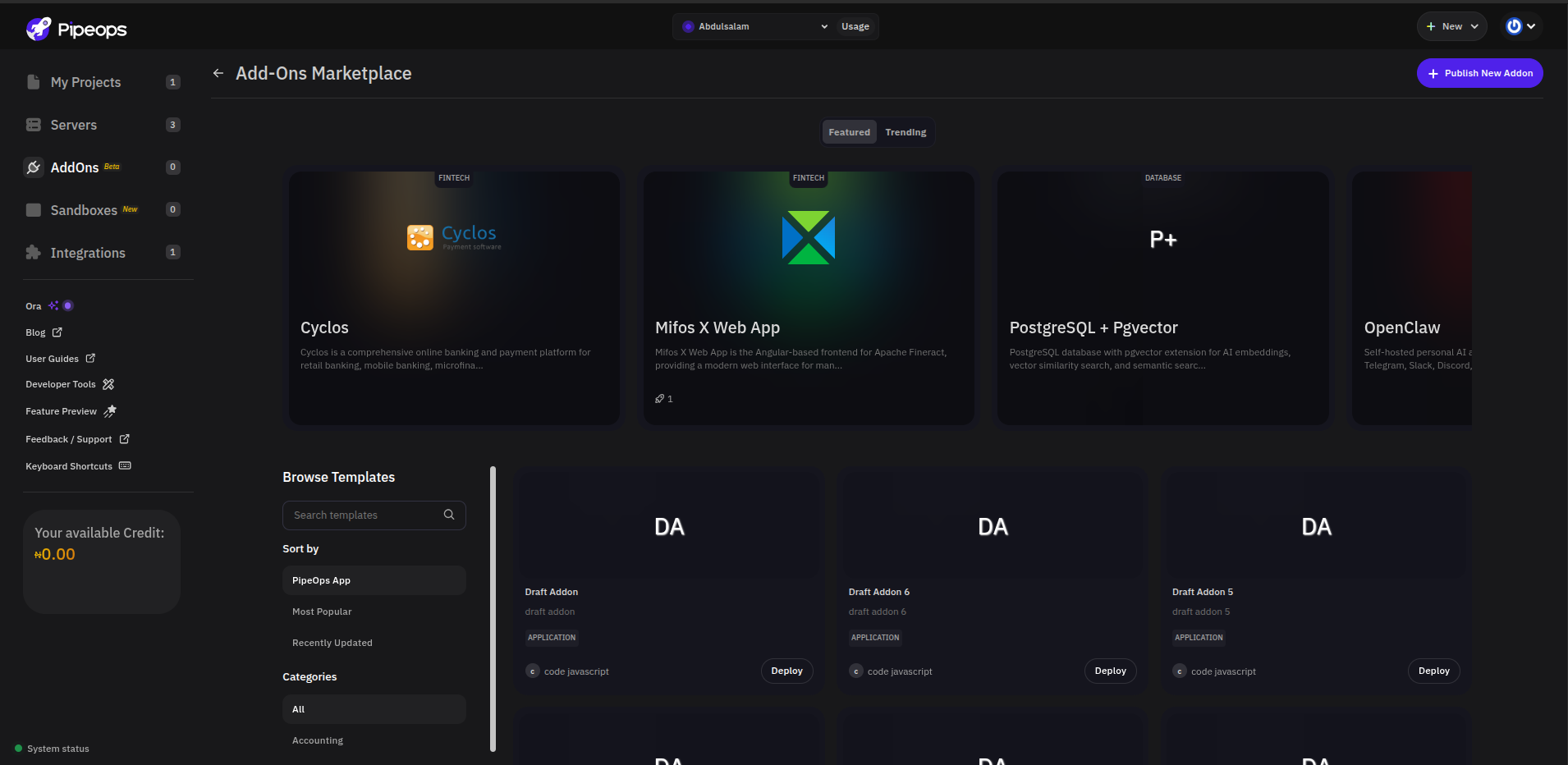Viewport: 1568px width, 765px height.
Task: Open the Feature Preview link
Action: pos(71,411)
